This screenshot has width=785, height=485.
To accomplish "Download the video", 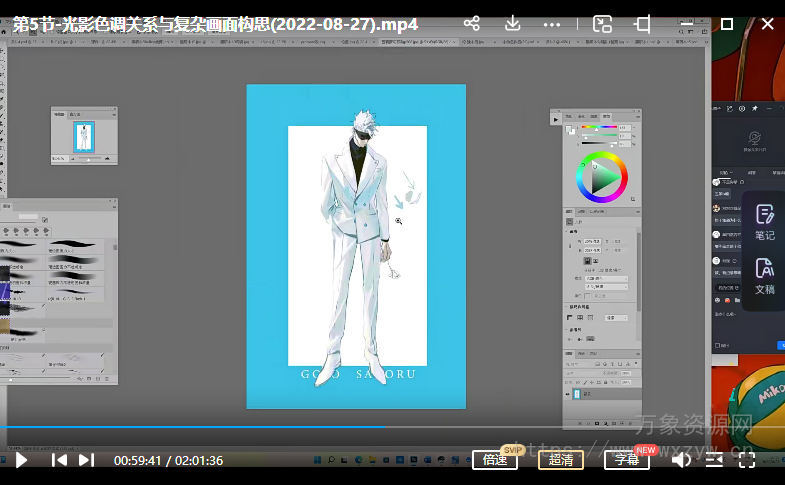I will click(x=512, y=23).
